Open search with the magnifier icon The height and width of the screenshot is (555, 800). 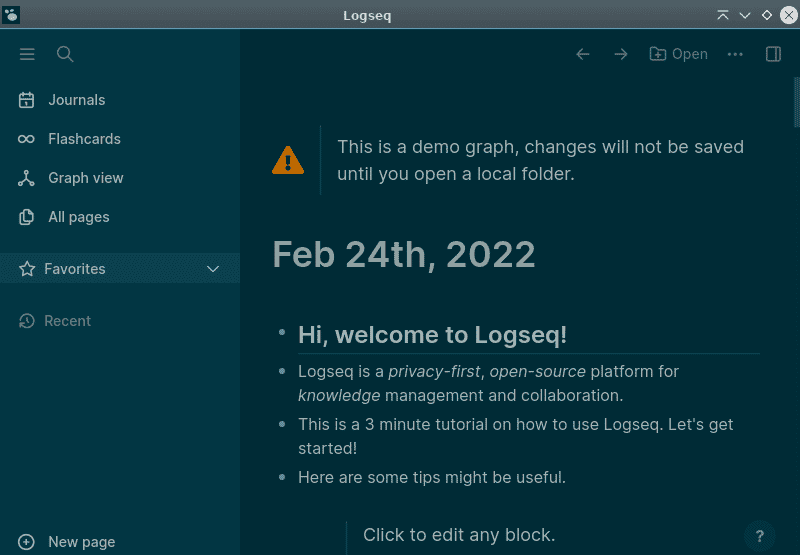coord(65,54)
